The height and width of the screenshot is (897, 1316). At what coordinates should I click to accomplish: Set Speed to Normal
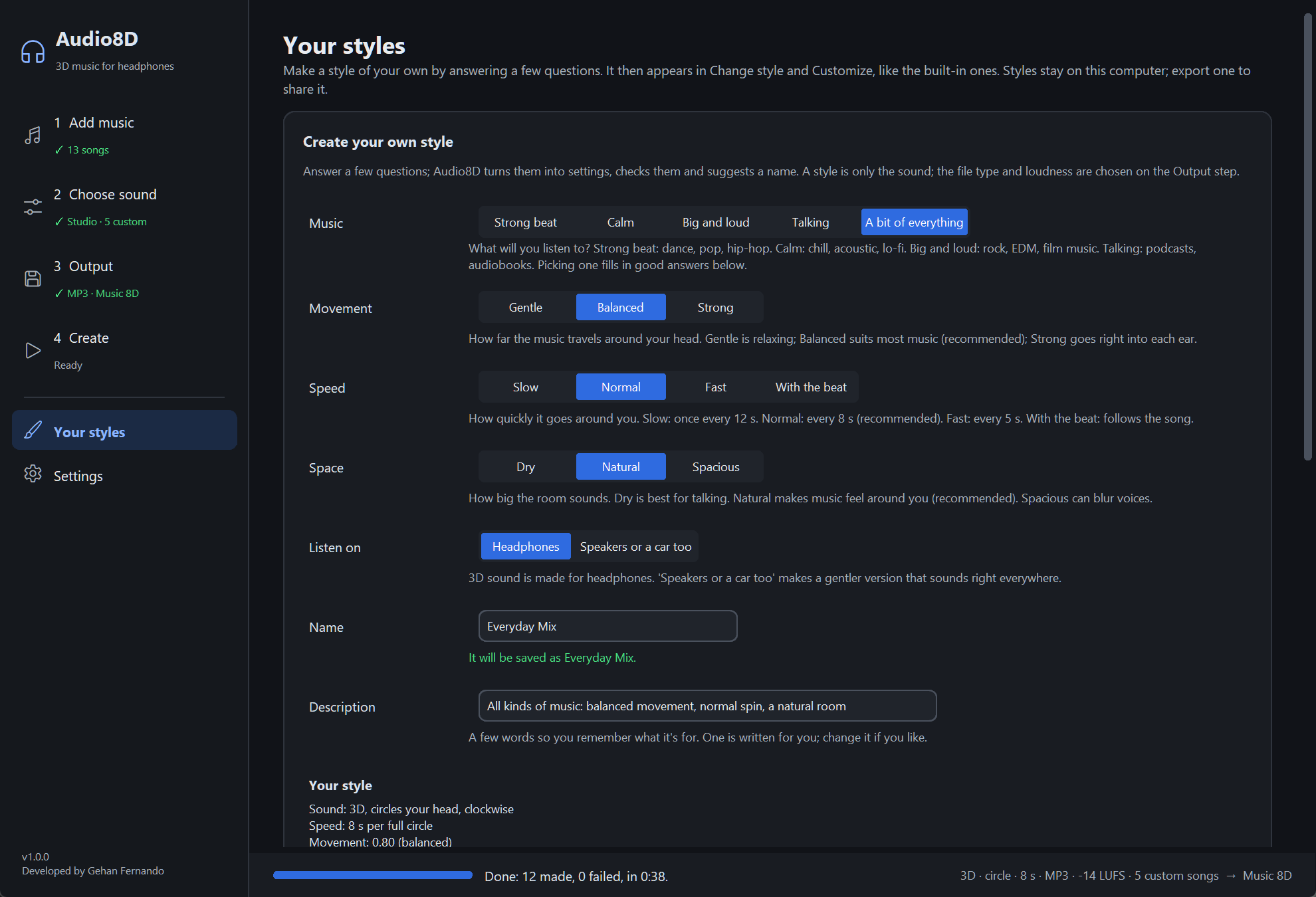point(621,387)
